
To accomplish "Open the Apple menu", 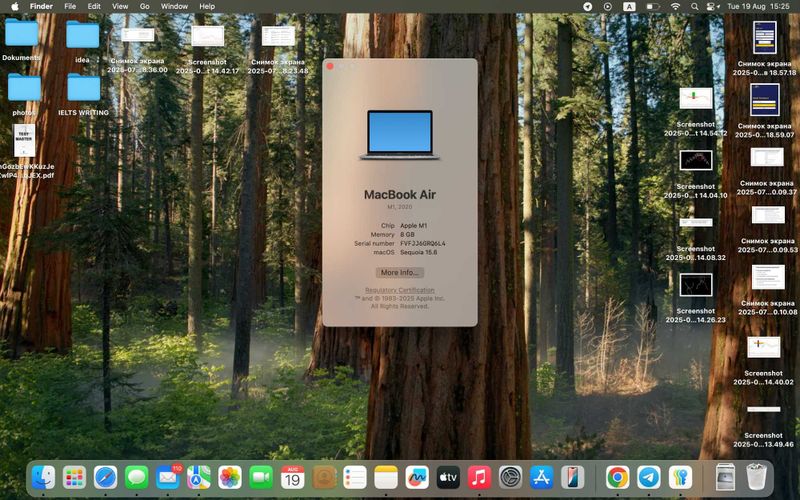I will click(15, 6).
